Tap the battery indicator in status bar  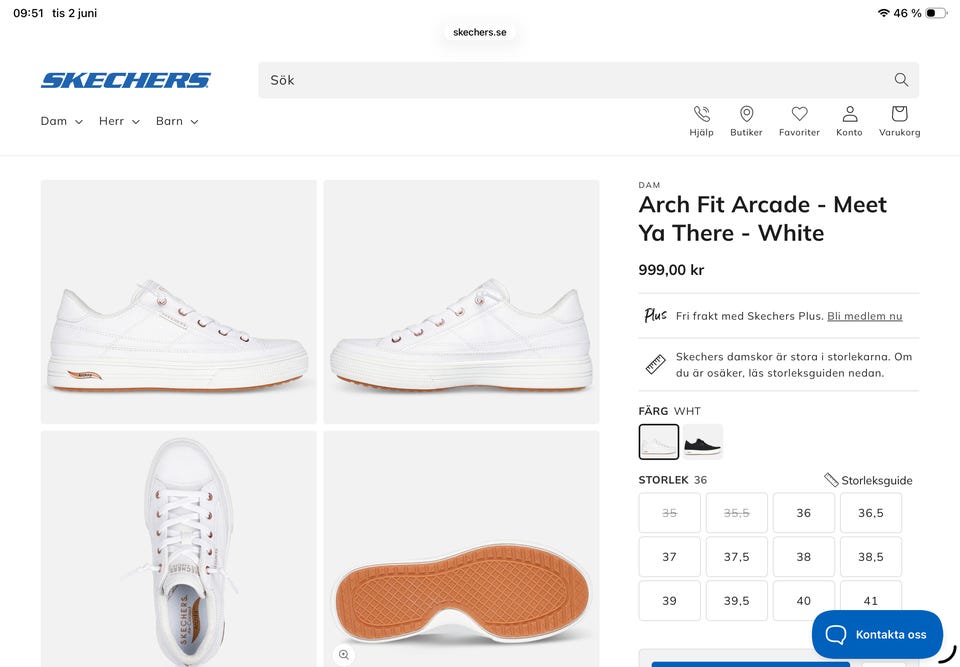(936, 13)
